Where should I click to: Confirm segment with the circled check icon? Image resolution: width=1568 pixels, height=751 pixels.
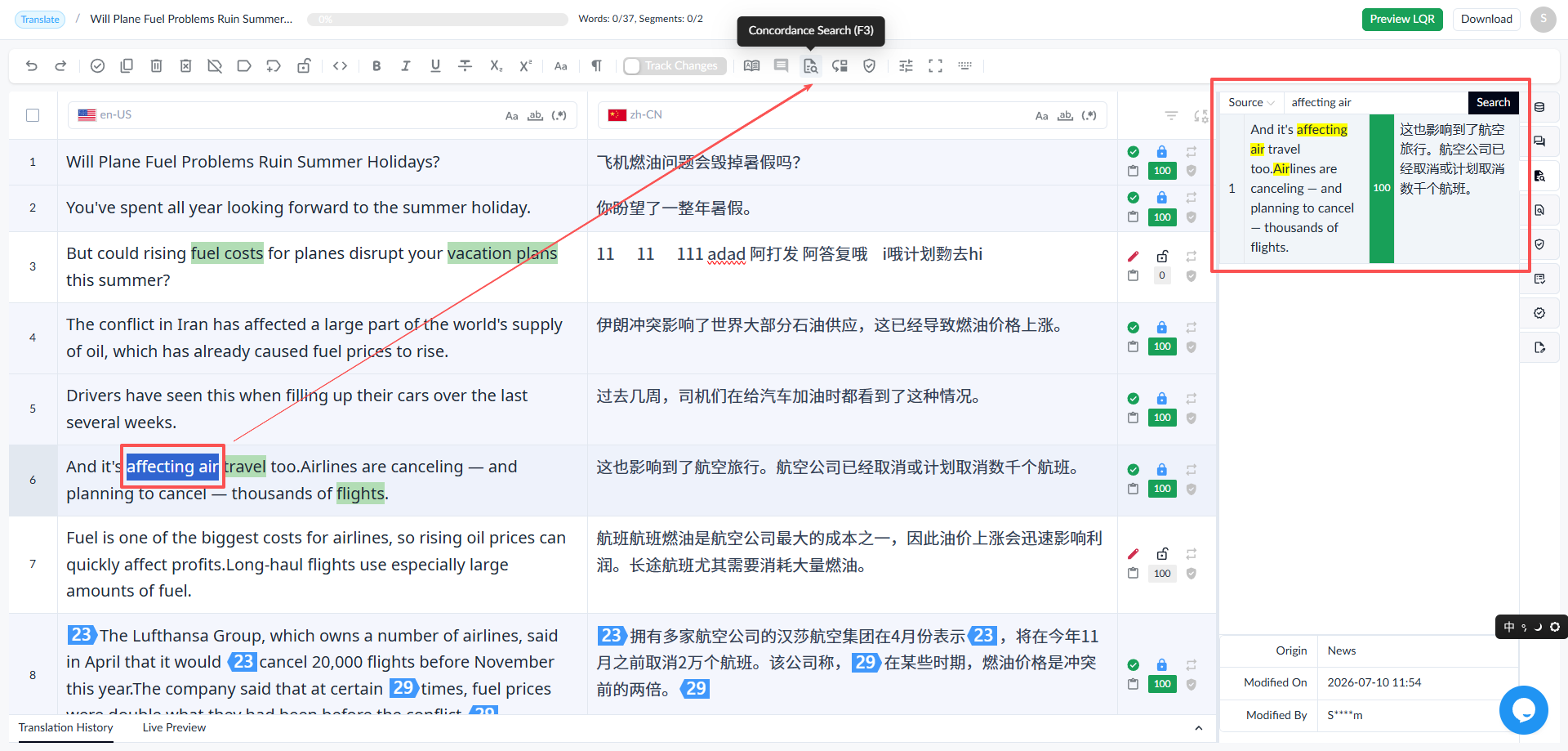(x=97, y=66)
